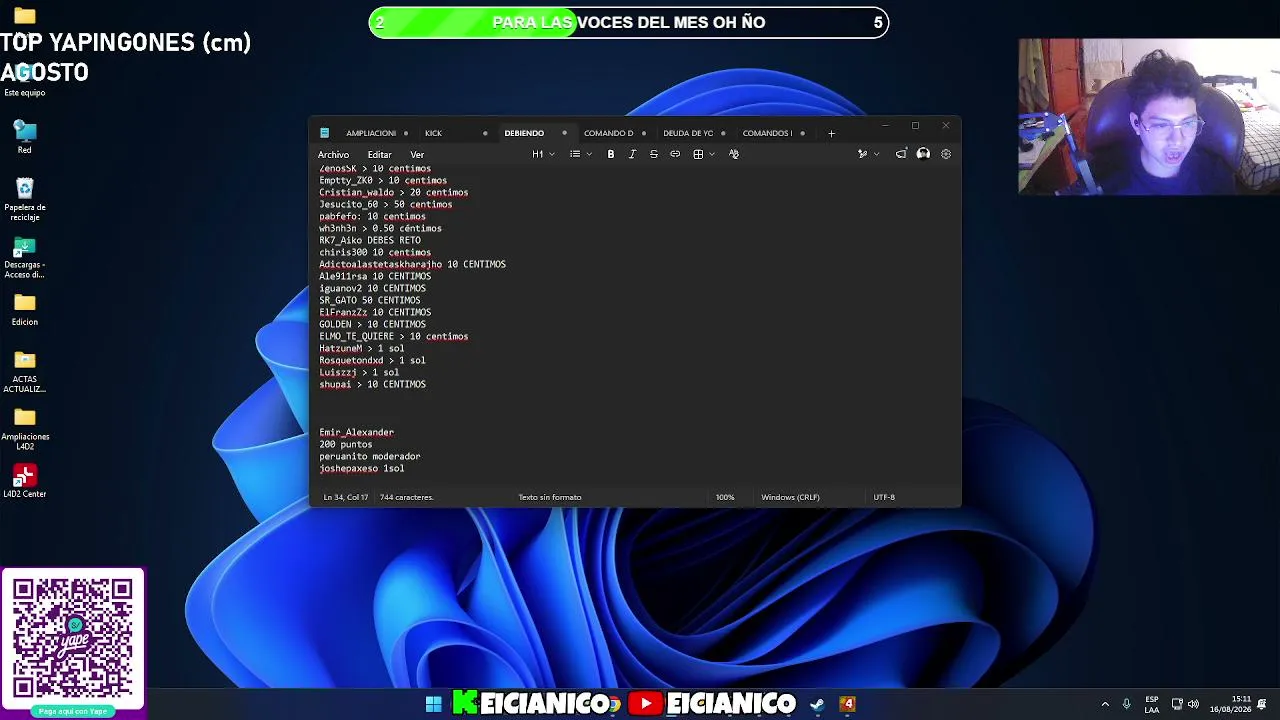Click the Windows (CRLF) line ending indicator
The image size is (1280, 720).
pyautogui.click(x=790, y=497)
